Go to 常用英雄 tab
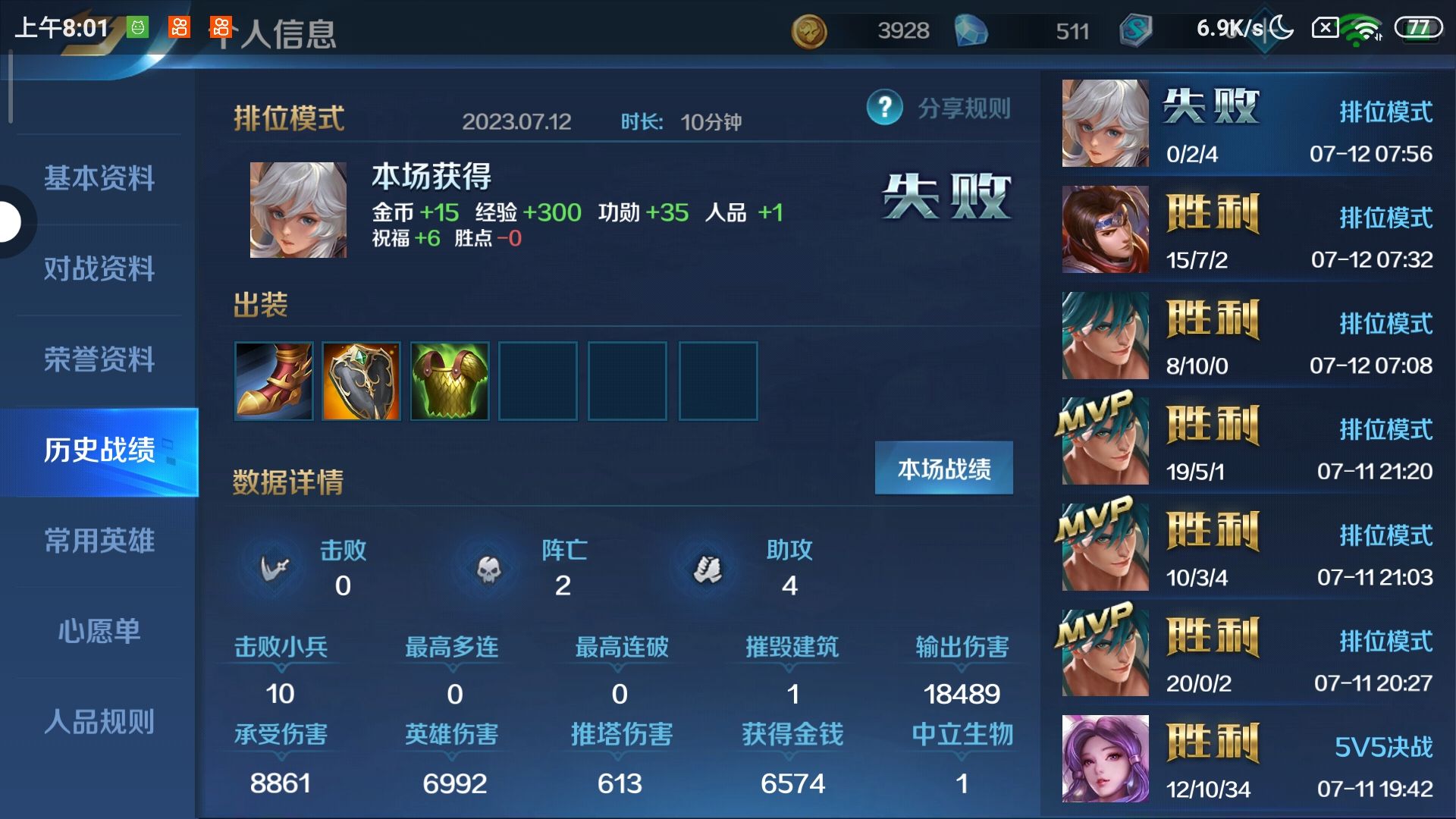The image size is (1456, 819). pos(99,541)
